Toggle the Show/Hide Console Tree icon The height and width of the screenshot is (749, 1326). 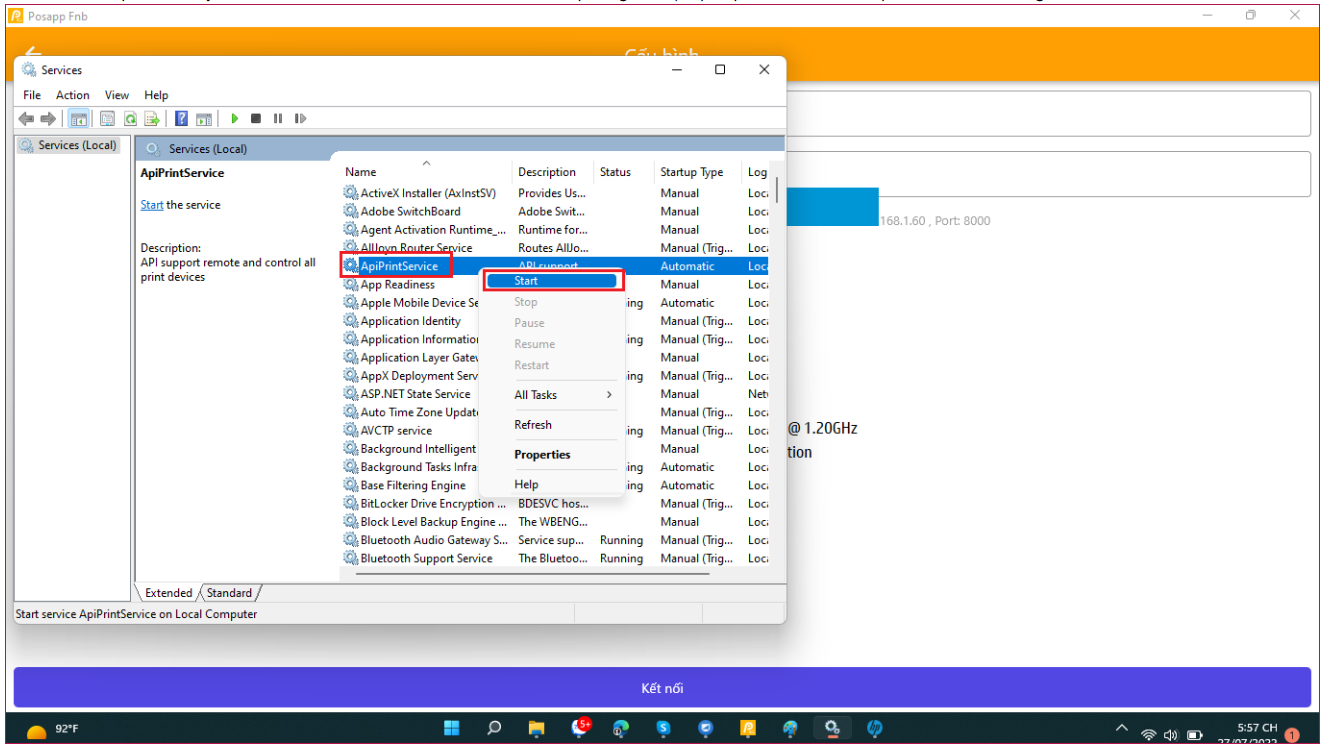coord(79,118)
